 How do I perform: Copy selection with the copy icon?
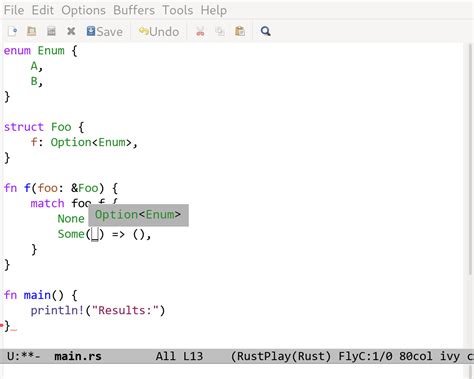tap(220, 31)
